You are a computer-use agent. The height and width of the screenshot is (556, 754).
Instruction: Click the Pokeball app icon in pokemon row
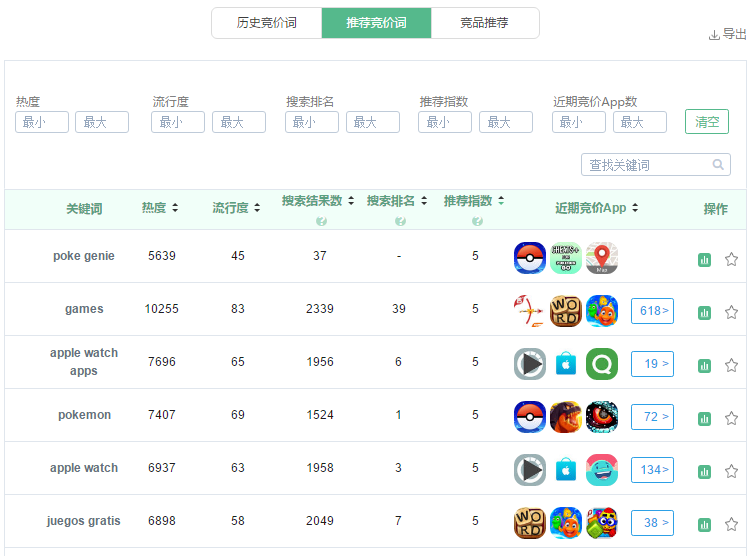(530, 417)
